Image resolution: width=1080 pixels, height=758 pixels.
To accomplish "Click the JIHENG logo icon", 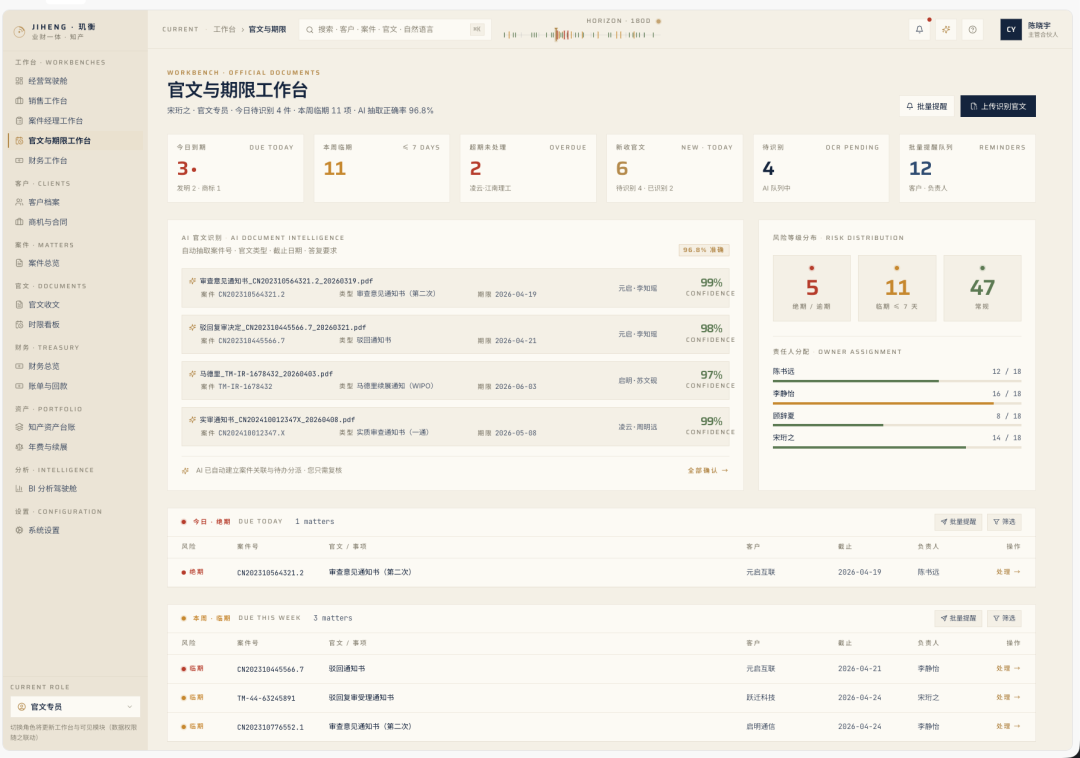I will (19, 31).
